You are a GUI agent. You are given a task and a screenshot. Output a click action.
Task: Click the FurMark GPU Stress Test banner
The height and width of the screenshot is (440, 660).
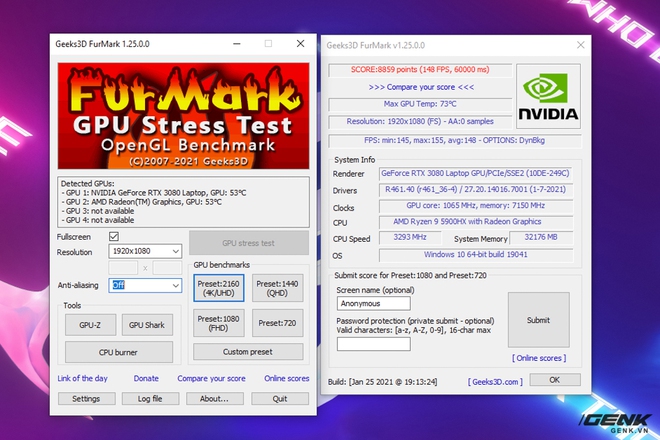point(184,116)
